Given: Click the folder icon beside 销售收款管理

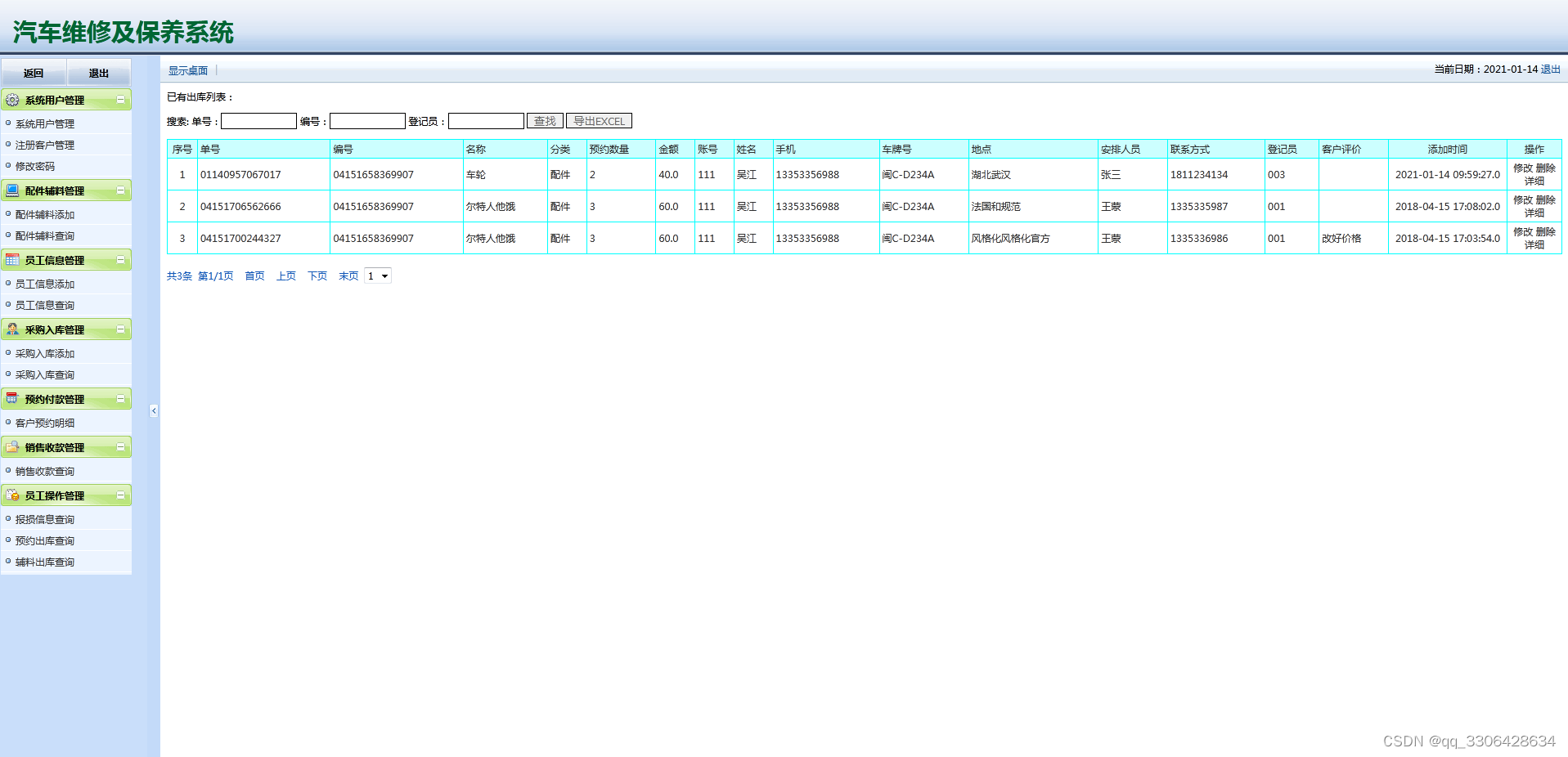Looking at the screenshot, I should [12, 447].
